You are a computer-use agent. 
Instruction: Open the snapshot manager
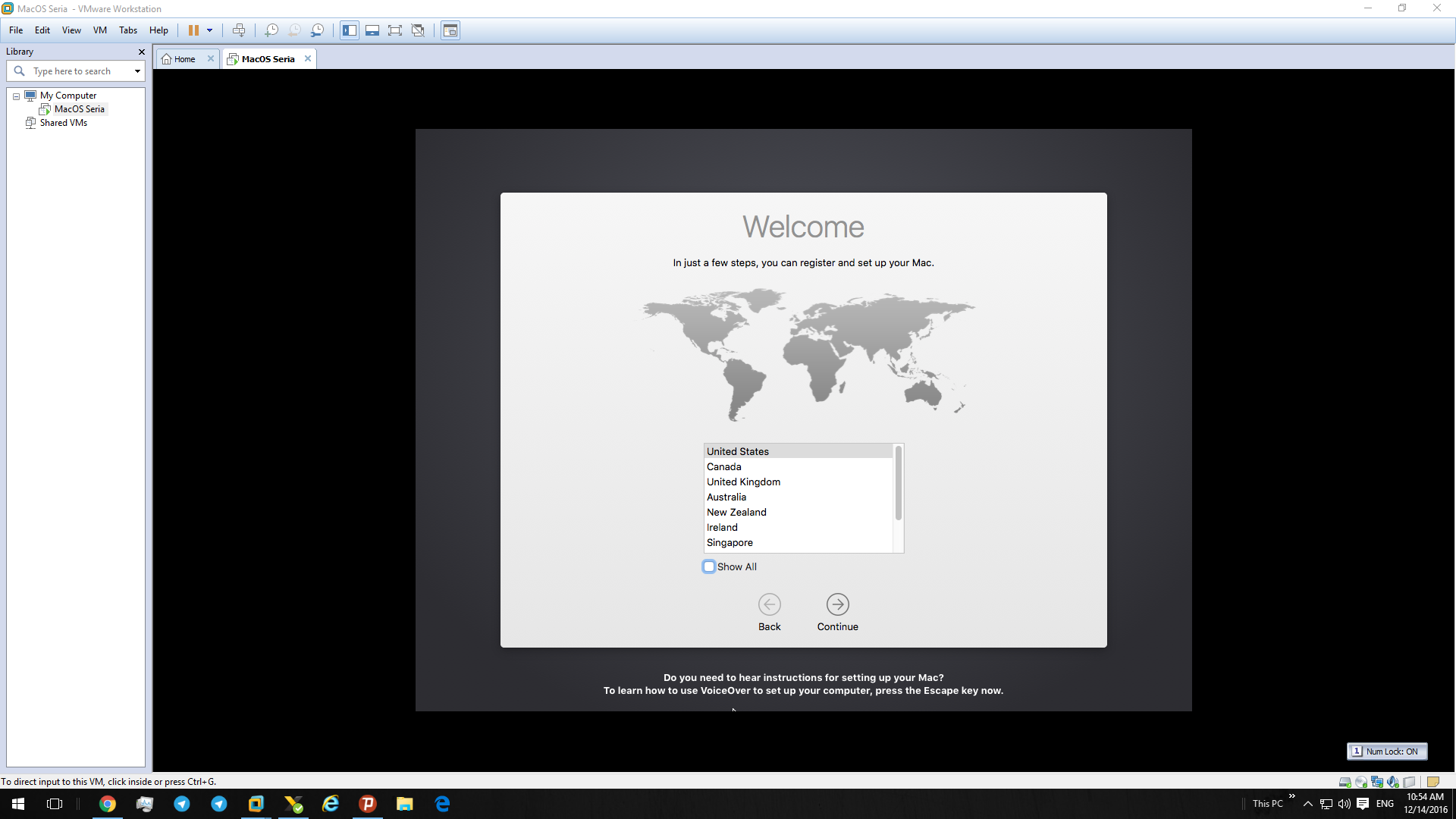coord(318,30)
